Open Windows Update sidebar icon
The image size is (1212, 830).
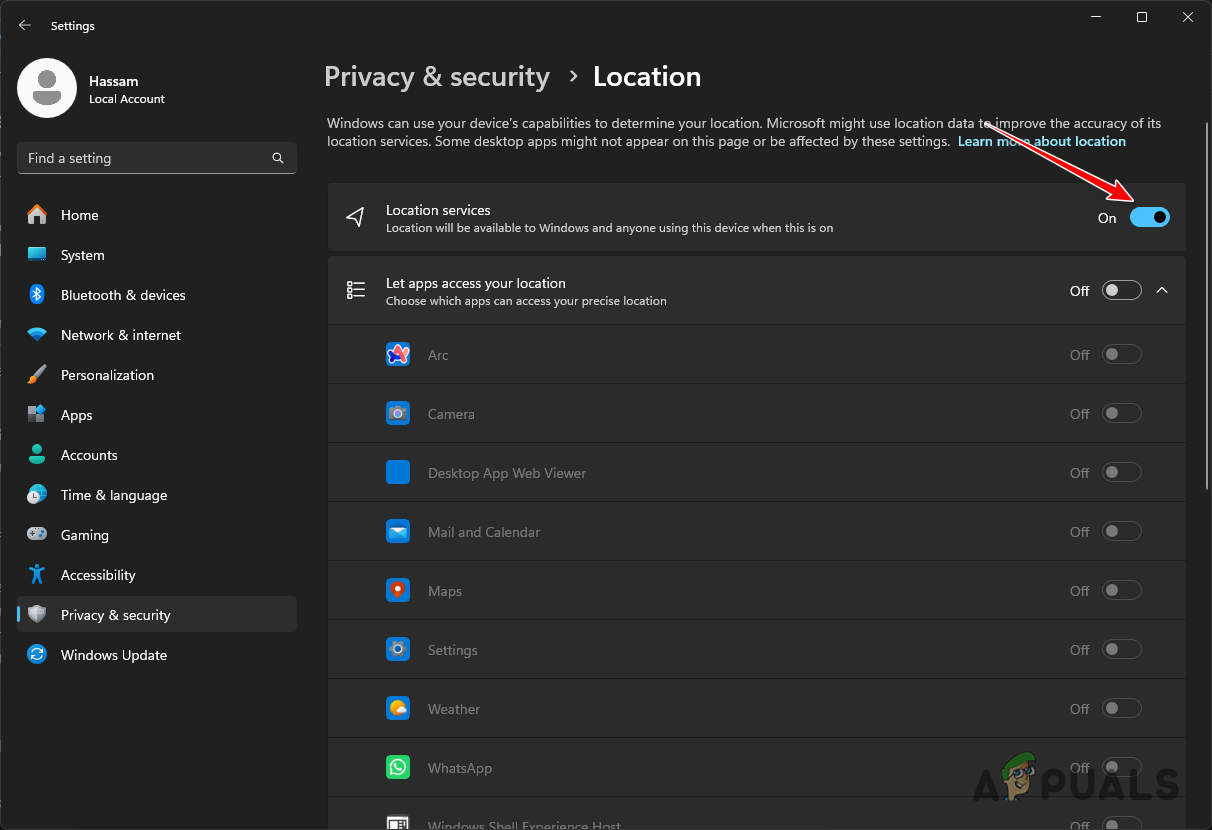tap(38, 655)
